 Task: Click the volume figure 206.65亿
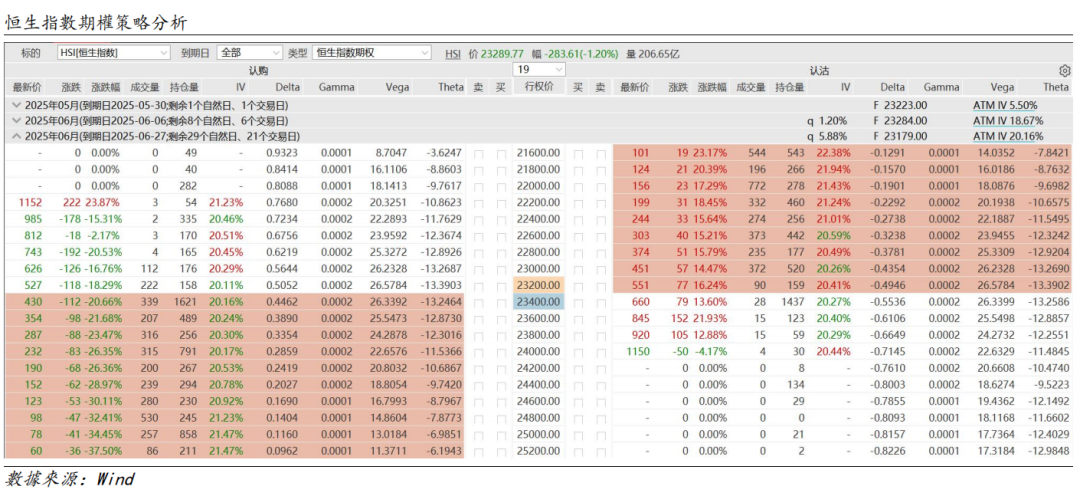point(661,53)
